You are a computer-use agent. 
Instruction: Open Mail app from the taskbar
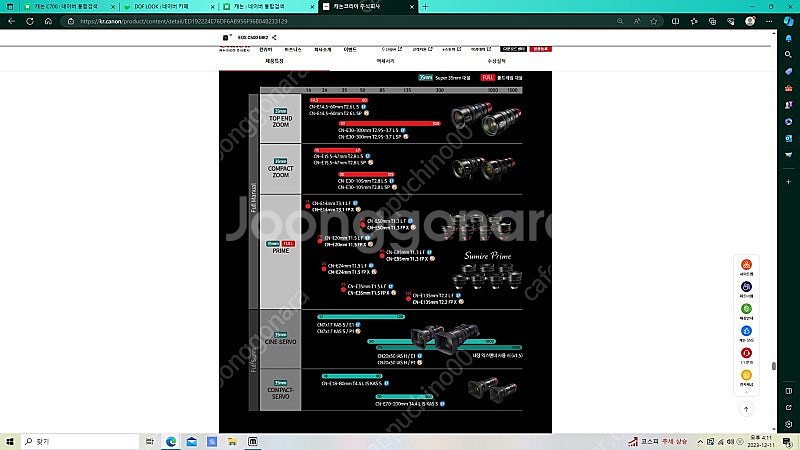[191, 441]
